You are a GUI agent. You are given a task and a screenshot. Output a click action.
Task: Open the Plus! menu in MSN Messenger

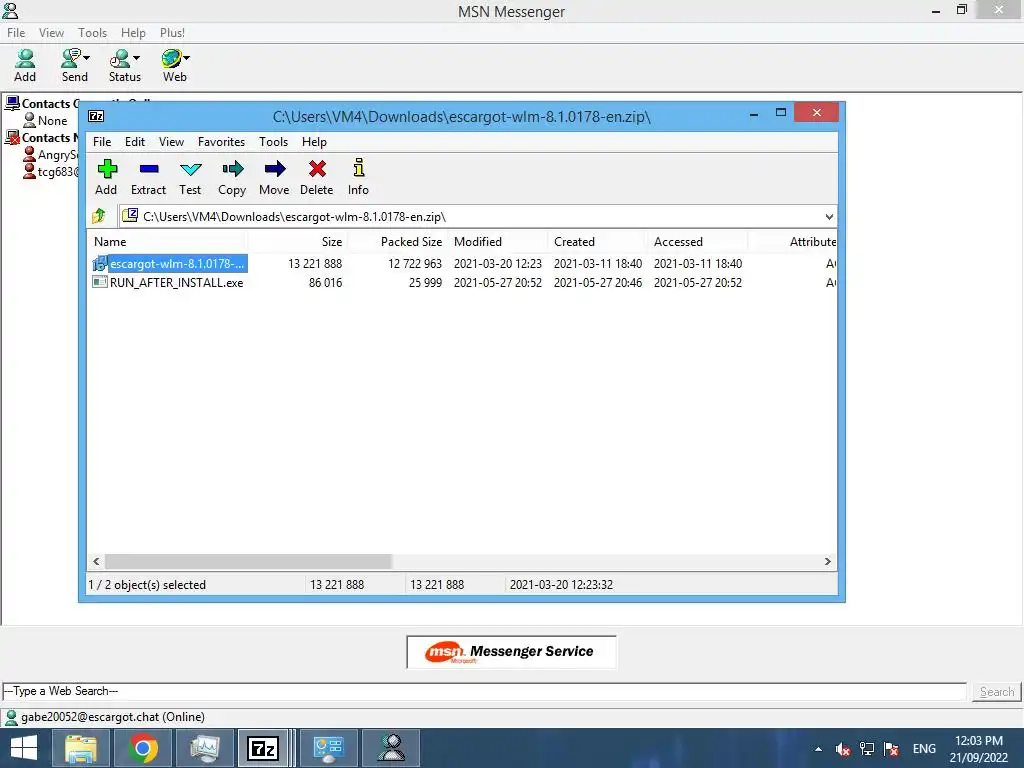[x=172, y=33]
